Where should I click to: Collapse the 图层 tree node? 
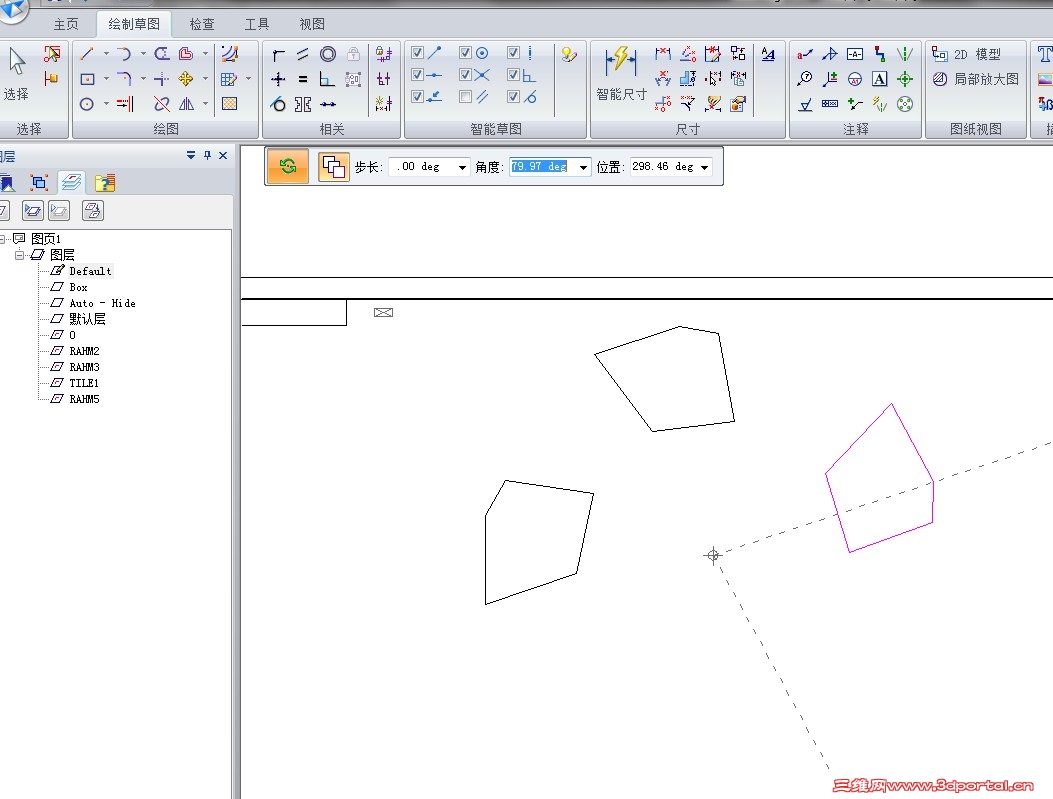(x=19, y=255)
